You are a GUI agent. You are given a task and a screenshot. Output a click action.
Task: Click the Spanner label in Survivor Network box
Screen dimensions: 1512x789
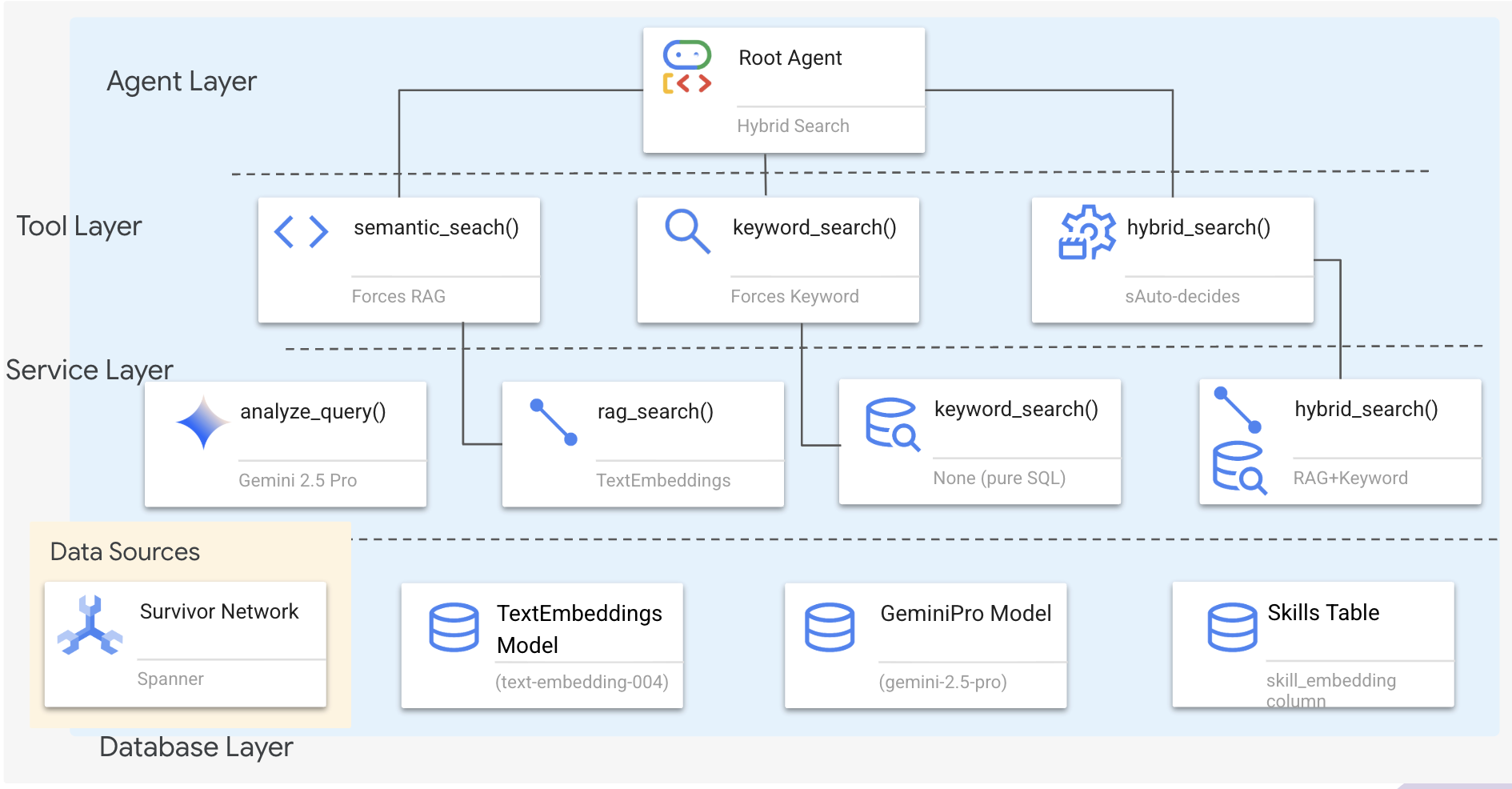pyautogui.click(x=170, y=679)
